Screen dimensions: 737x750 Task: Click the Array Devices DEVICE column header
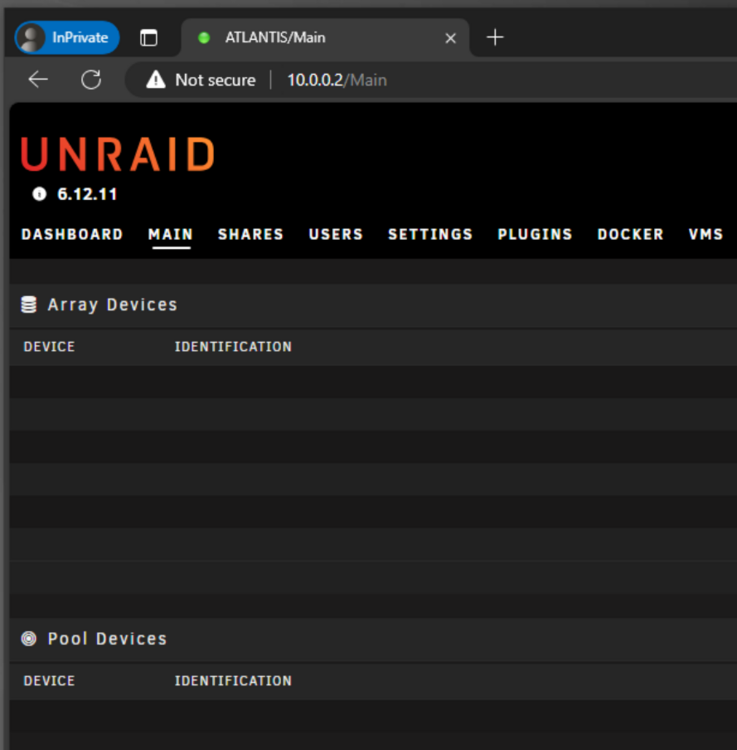[x=49, y=347]
